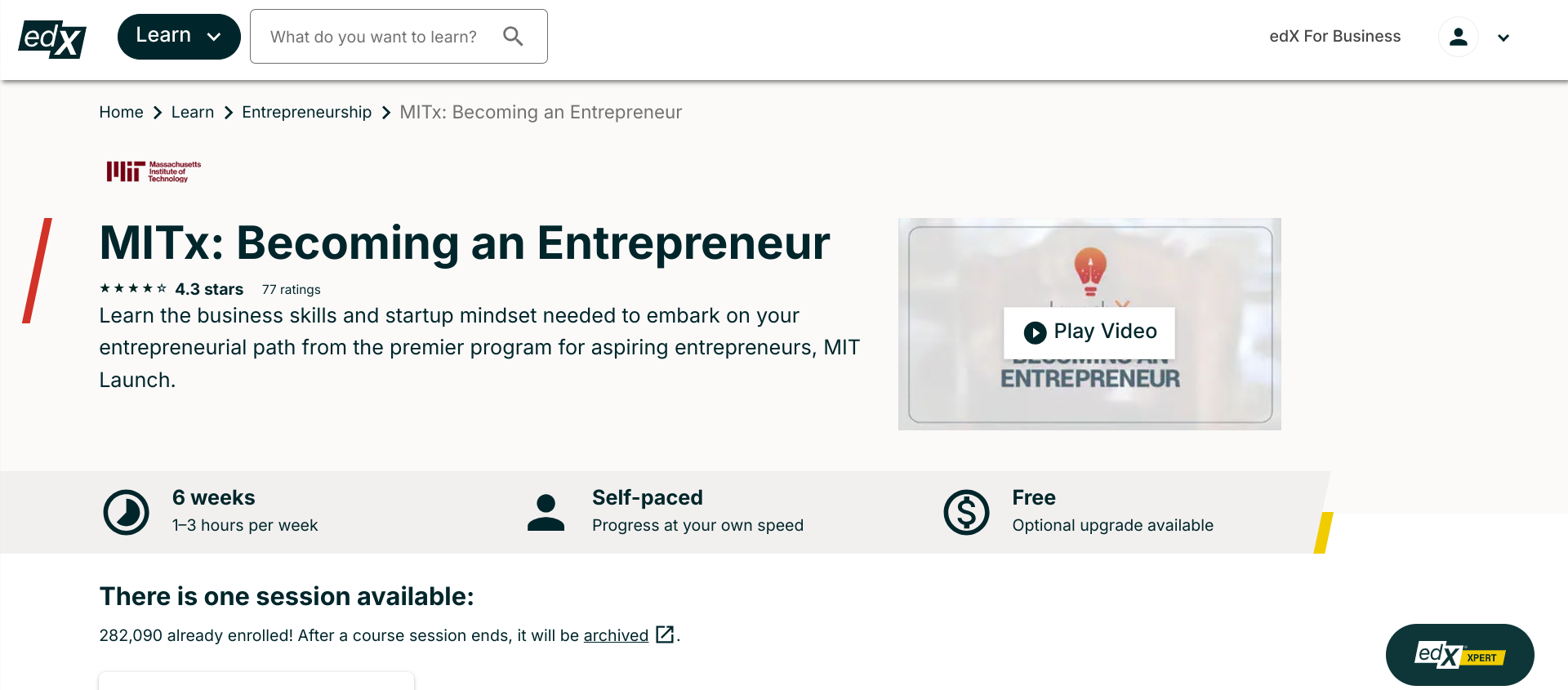This screenshot has height=690, width=1568.
Task: Click the edX logo
Action: coord(52,38)
